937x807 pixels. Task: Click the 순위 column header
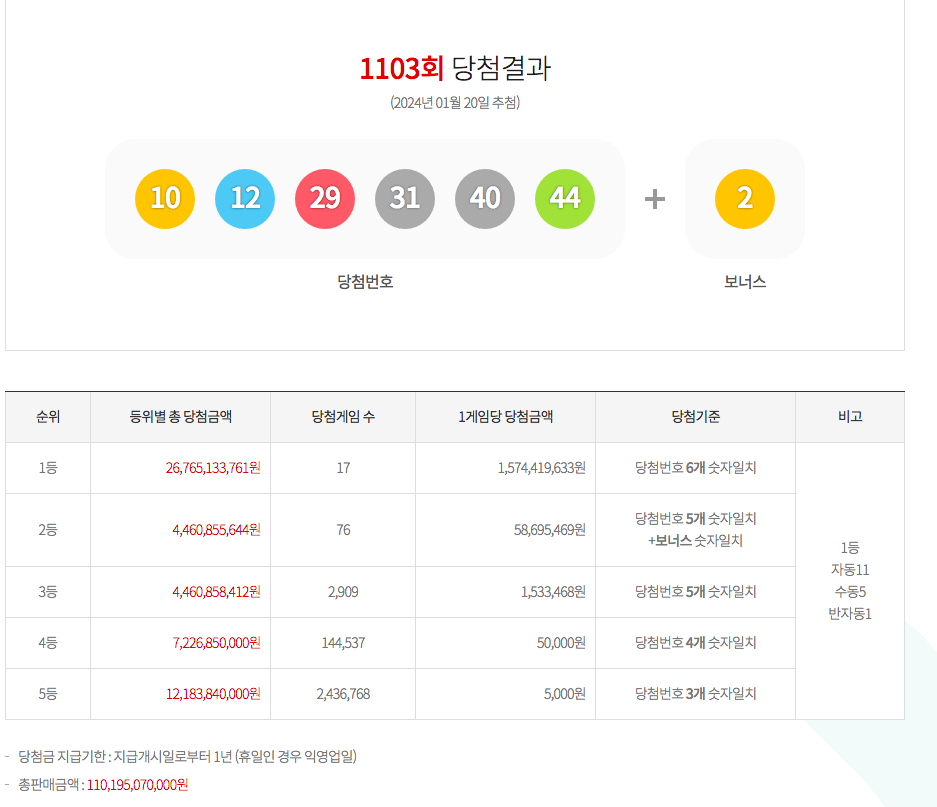click(48, 417)
